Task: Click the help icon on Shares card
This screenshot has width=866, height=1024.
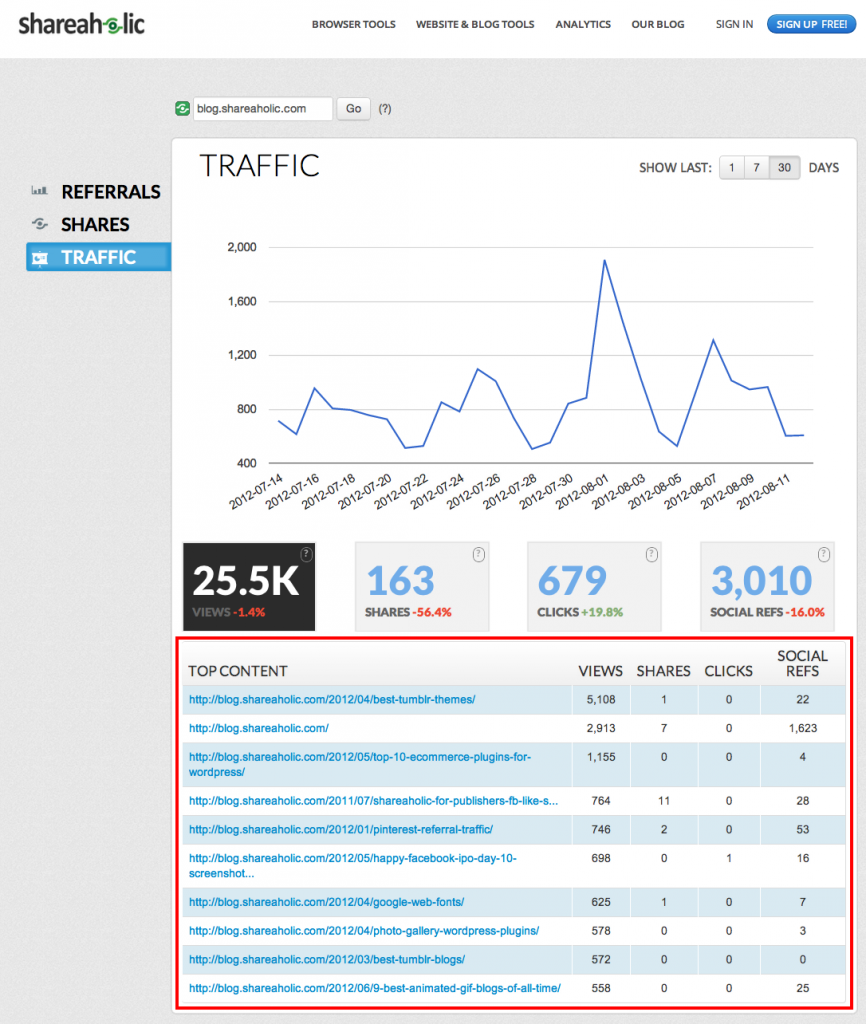Action: coord(479,554)
